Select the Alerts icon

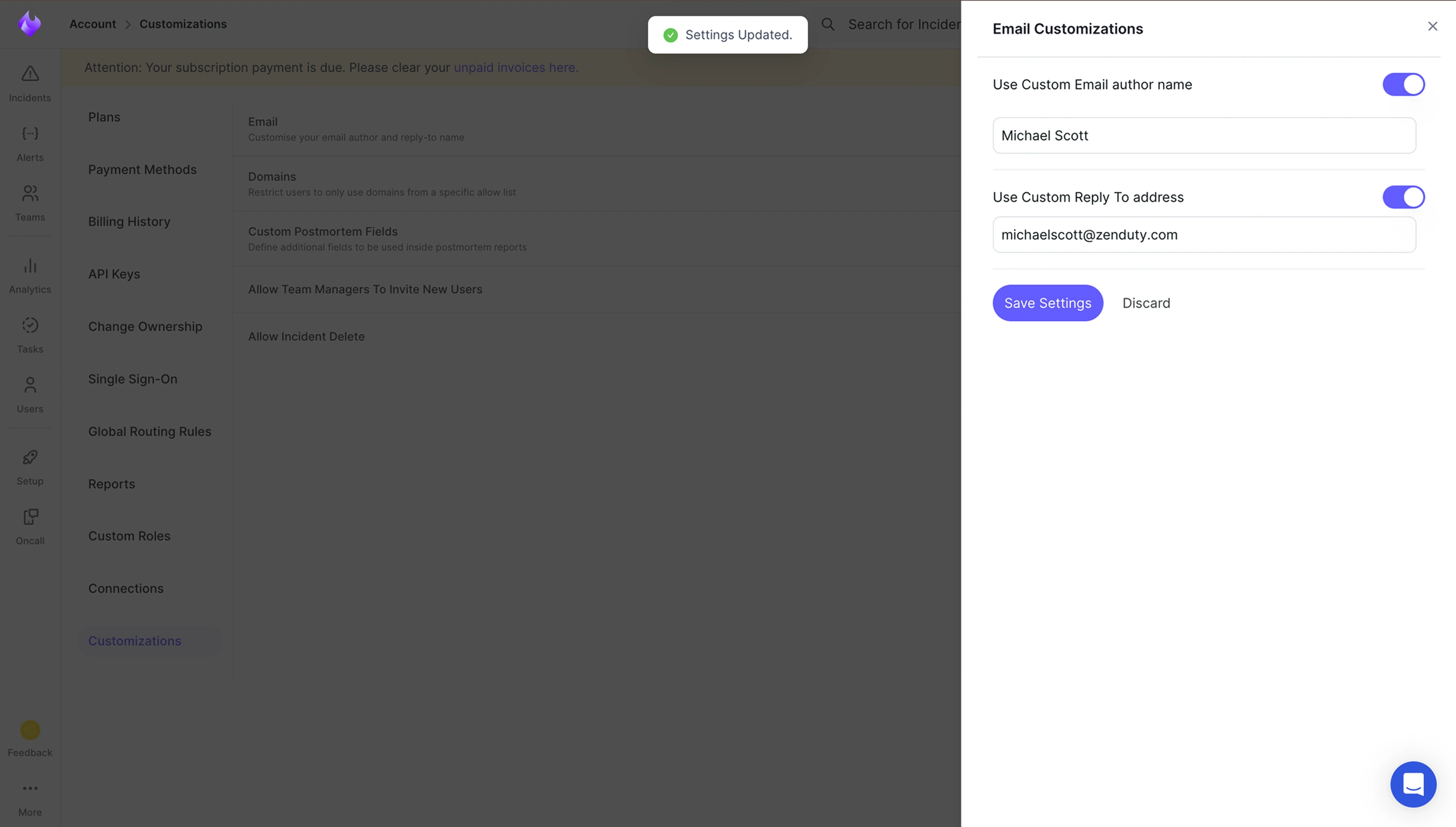pos(30,143)
